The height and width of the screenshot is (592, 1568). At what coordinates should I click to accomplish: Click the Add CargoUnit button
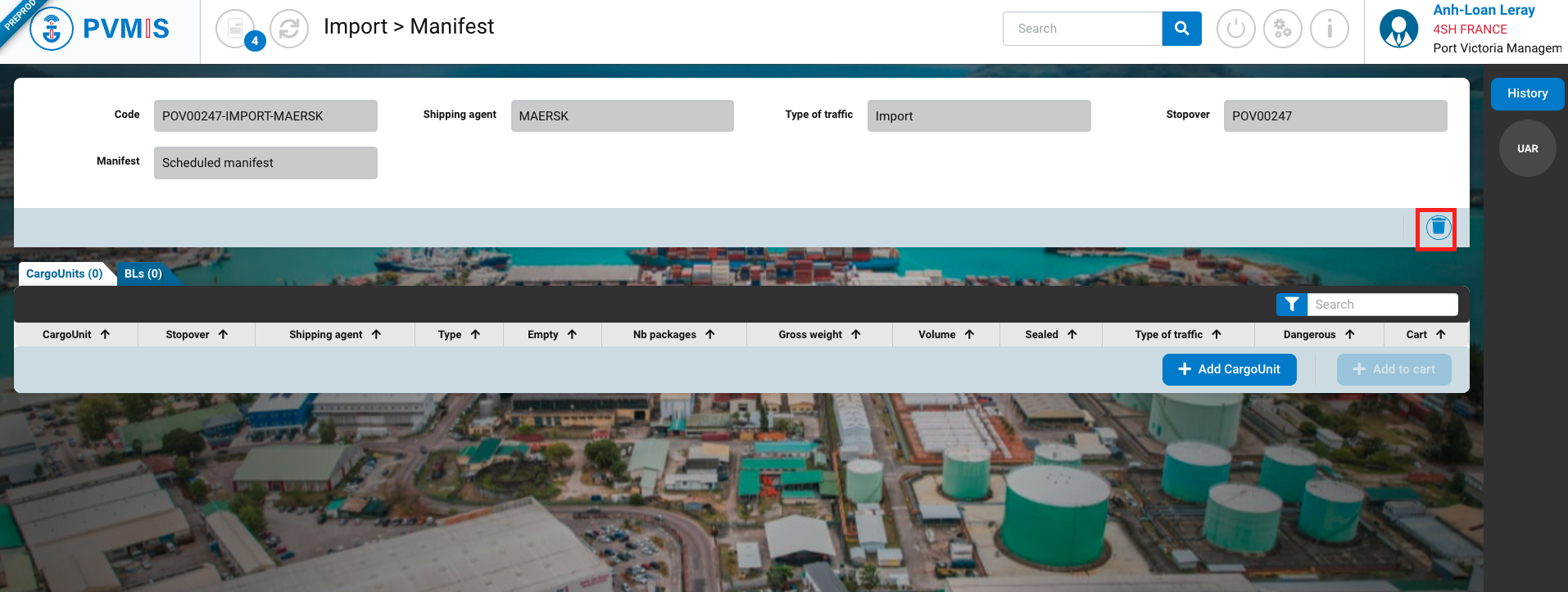click(1229, 369)
